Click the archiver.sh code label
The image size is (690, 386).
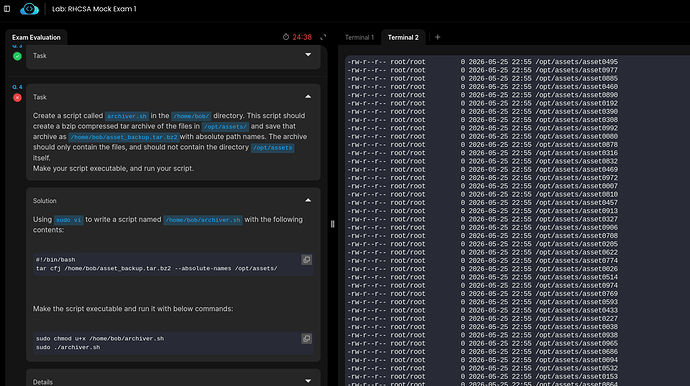[x=127, y=116]
